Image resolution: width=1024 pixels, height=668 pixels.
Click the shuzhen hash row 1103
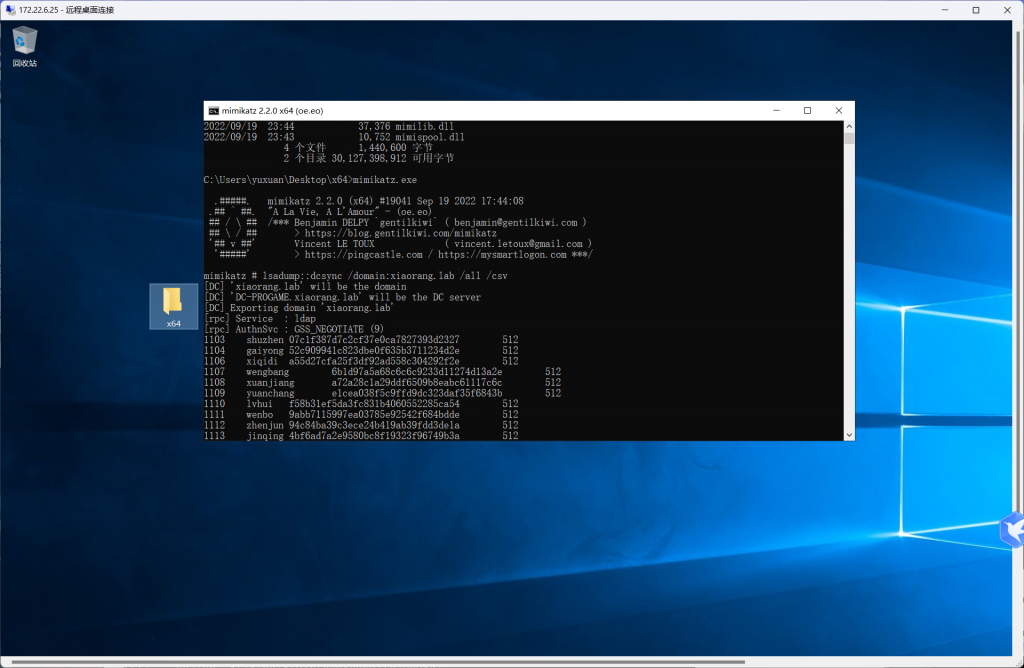coord(361,340)
